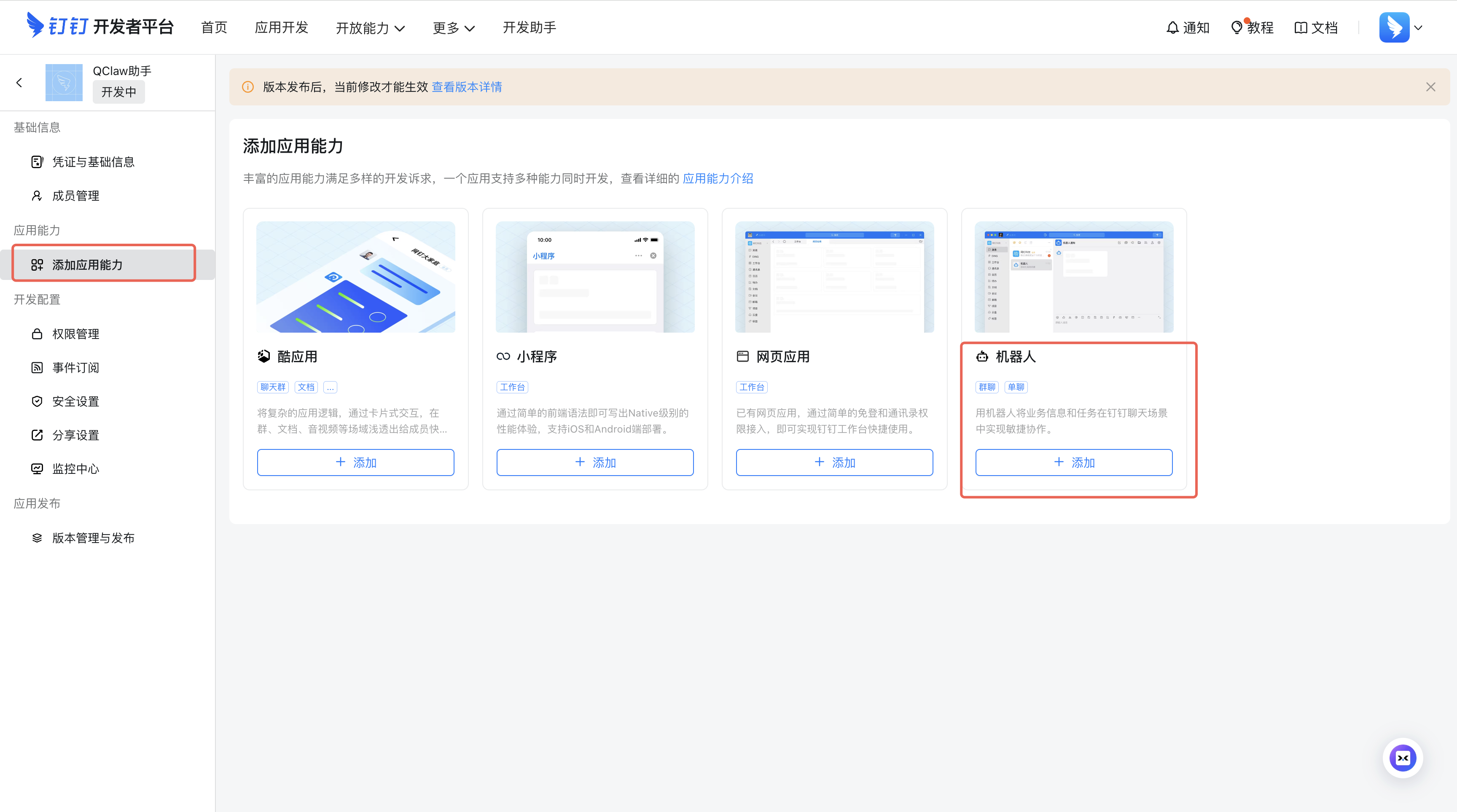Go to 应用开发 in top navigation
Image resolution: width=1457 pixels, height=812 pixels.
pyautogui.click(x=281, y=27)
